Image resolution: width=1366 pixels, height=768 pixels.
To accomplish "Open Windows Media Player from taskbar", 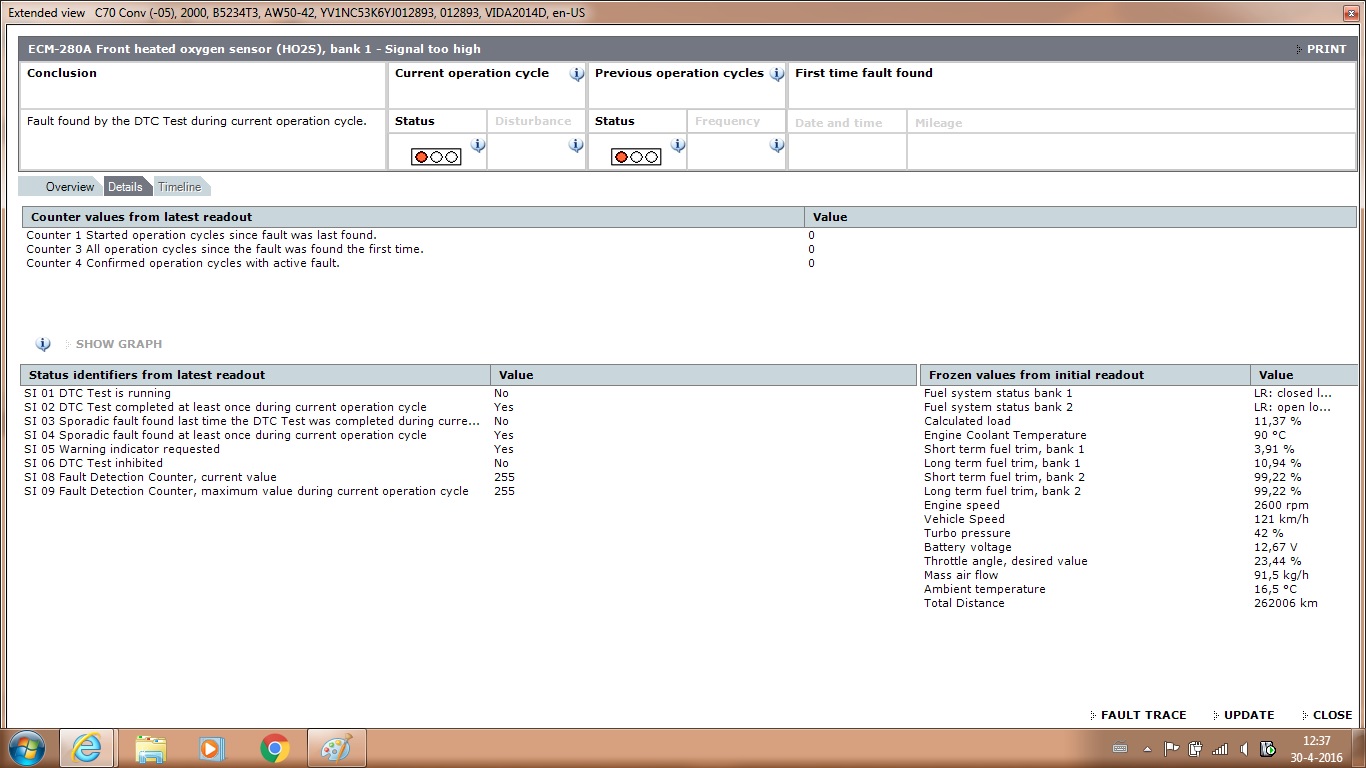I will (211, 748).
